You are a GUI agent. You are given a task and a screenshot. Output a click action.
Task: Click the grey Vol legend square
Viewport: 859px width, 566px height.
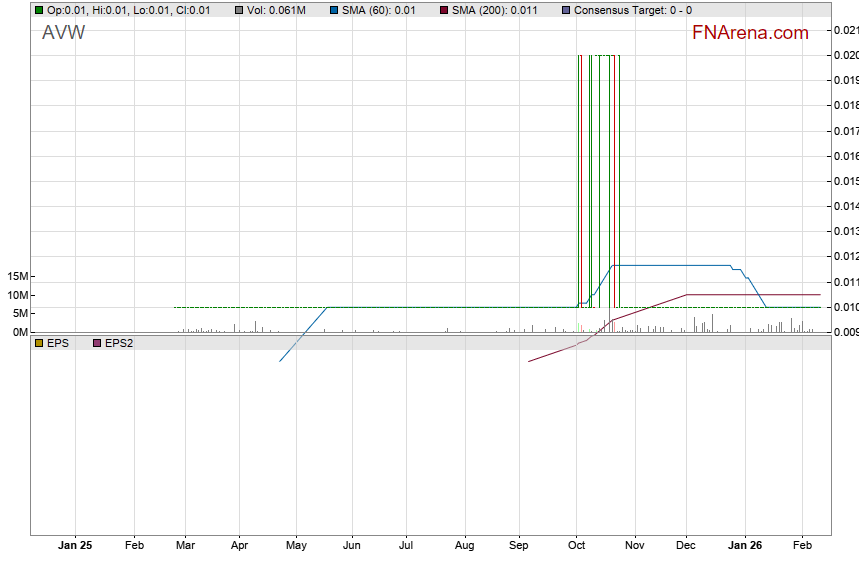(239, 10)
